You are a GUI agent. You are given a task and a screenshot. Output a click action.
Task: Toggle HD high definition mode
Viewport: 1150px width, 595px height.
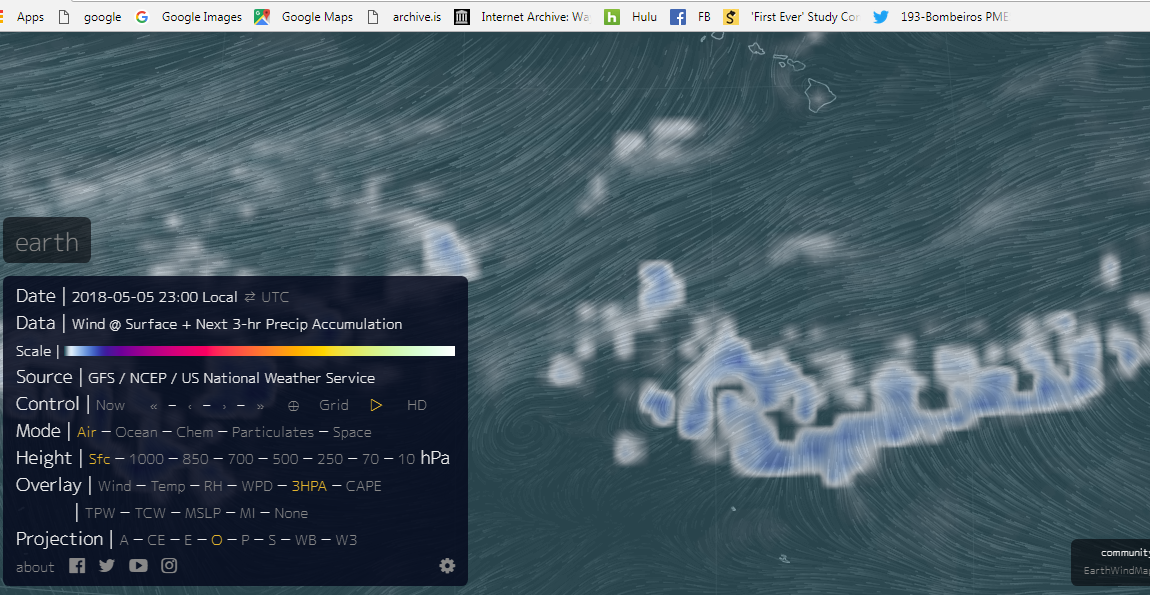click(x=417, y=405)
